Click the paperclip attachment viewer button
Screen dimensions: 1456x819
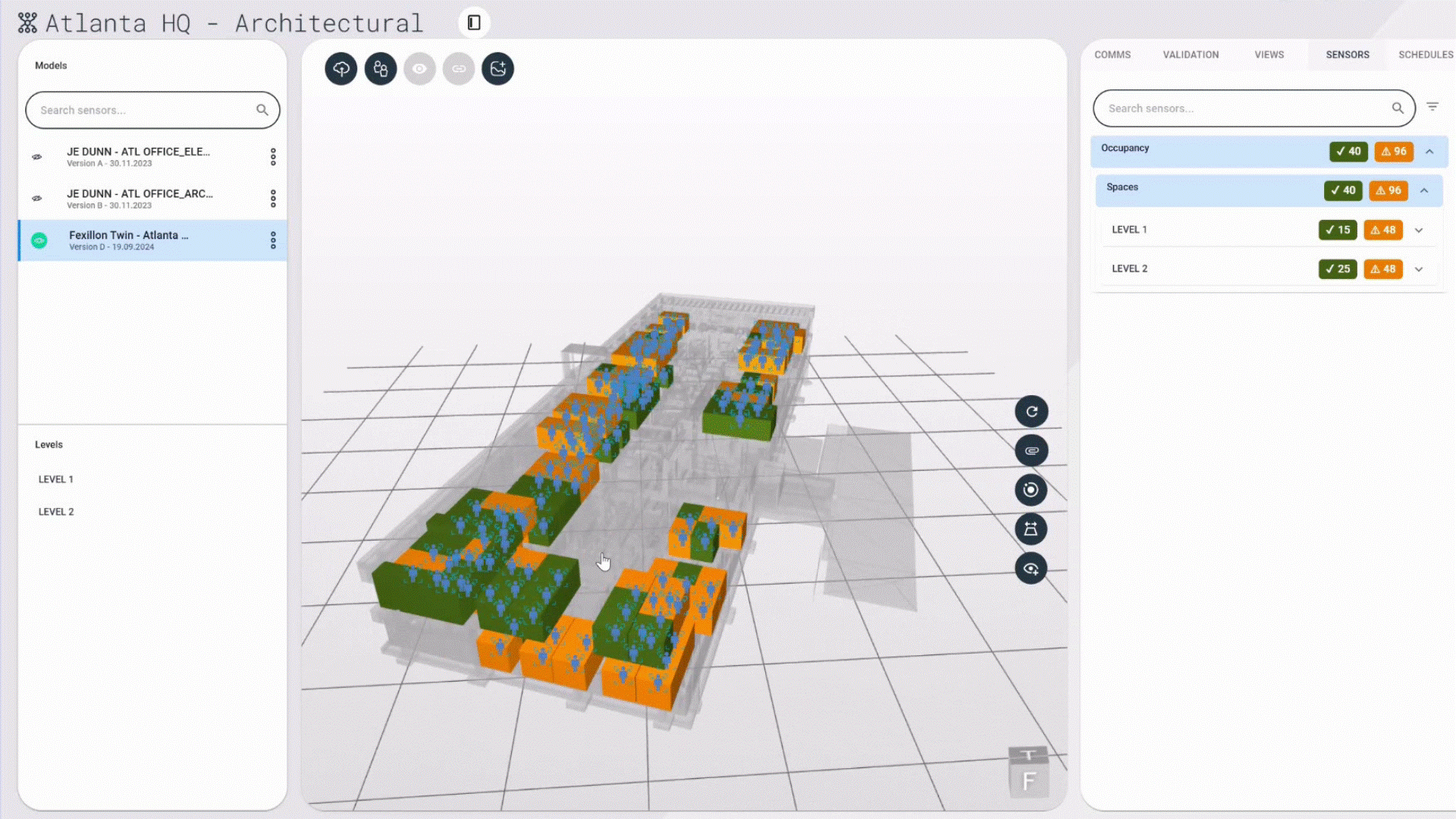point(1031,450)
